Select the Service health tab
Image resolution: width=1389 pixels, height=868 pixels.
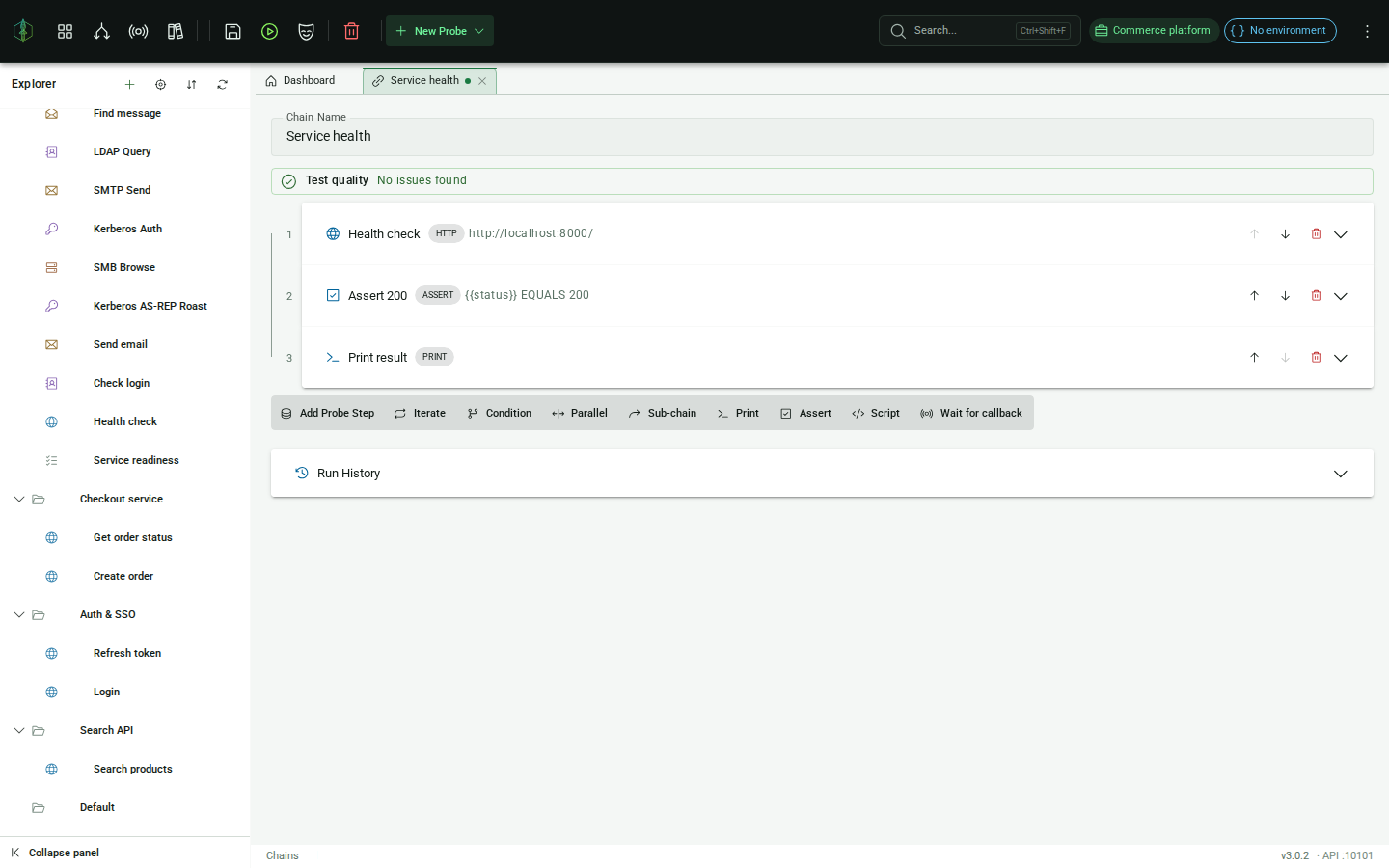click(423, 81)
